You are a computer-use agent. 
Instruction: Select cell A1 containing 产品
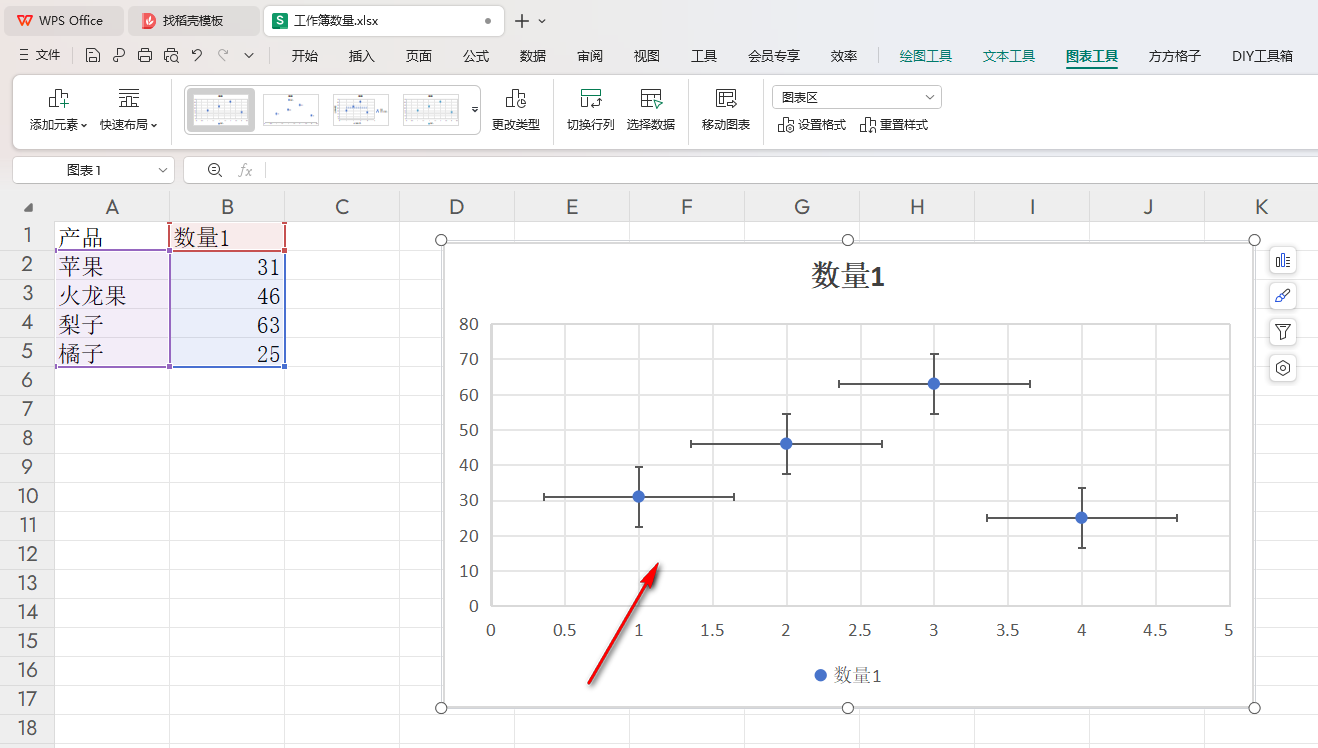point(112,237)
